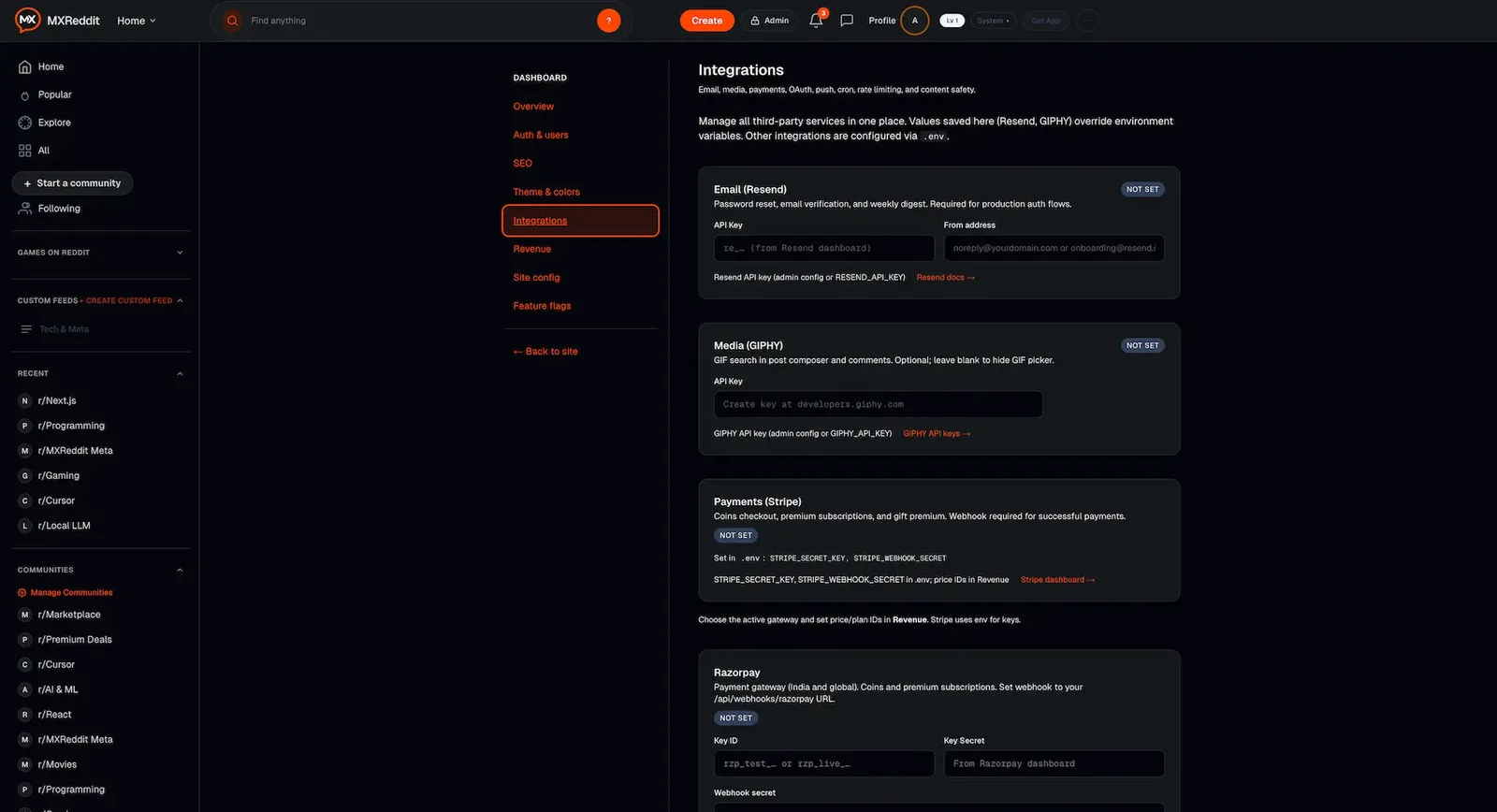Open Revenue in dashboard menu
Image resolution: width=1497 pixels, height=812 pixels.
click(531, 250)
